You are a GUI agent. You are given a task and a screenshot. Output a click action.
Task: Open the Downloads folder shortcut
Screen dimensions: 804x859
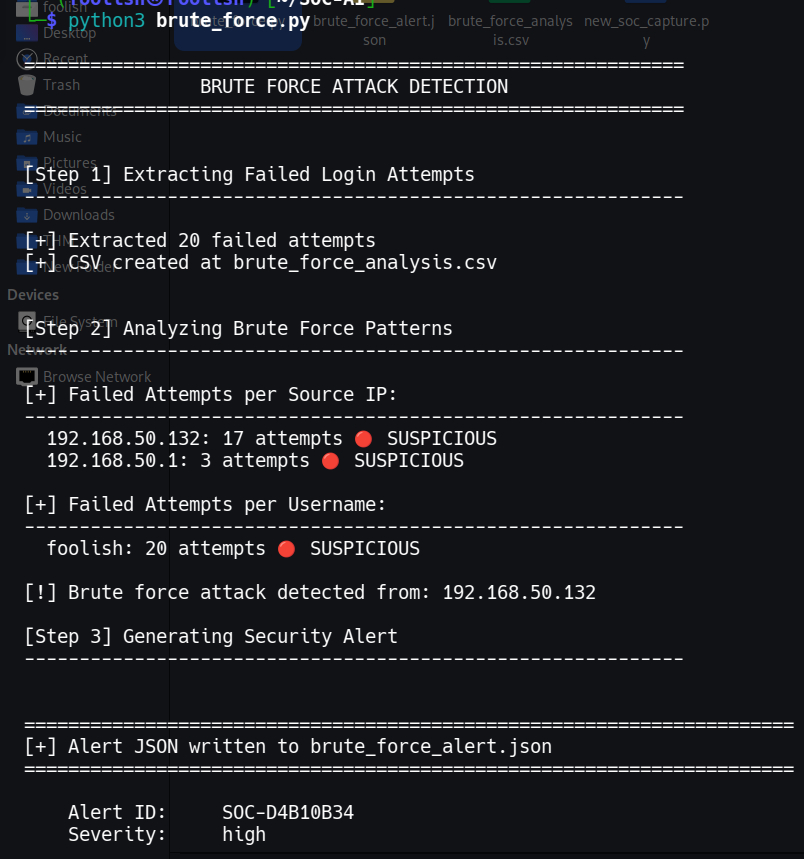(77, 215)
